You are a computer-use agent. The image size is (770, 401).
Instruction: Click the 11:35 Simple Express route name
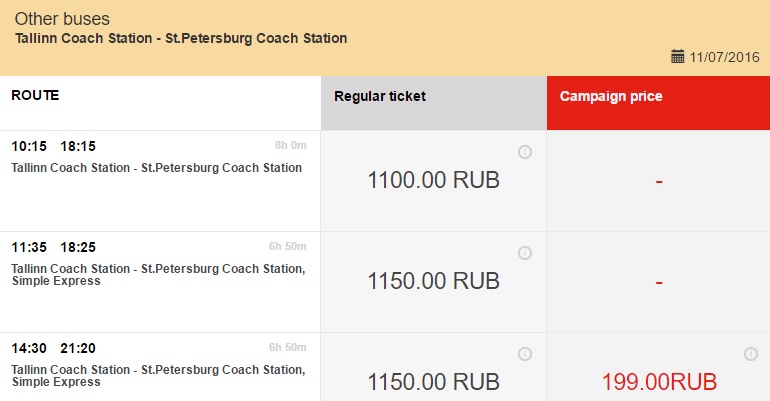[x=158, y=275]
